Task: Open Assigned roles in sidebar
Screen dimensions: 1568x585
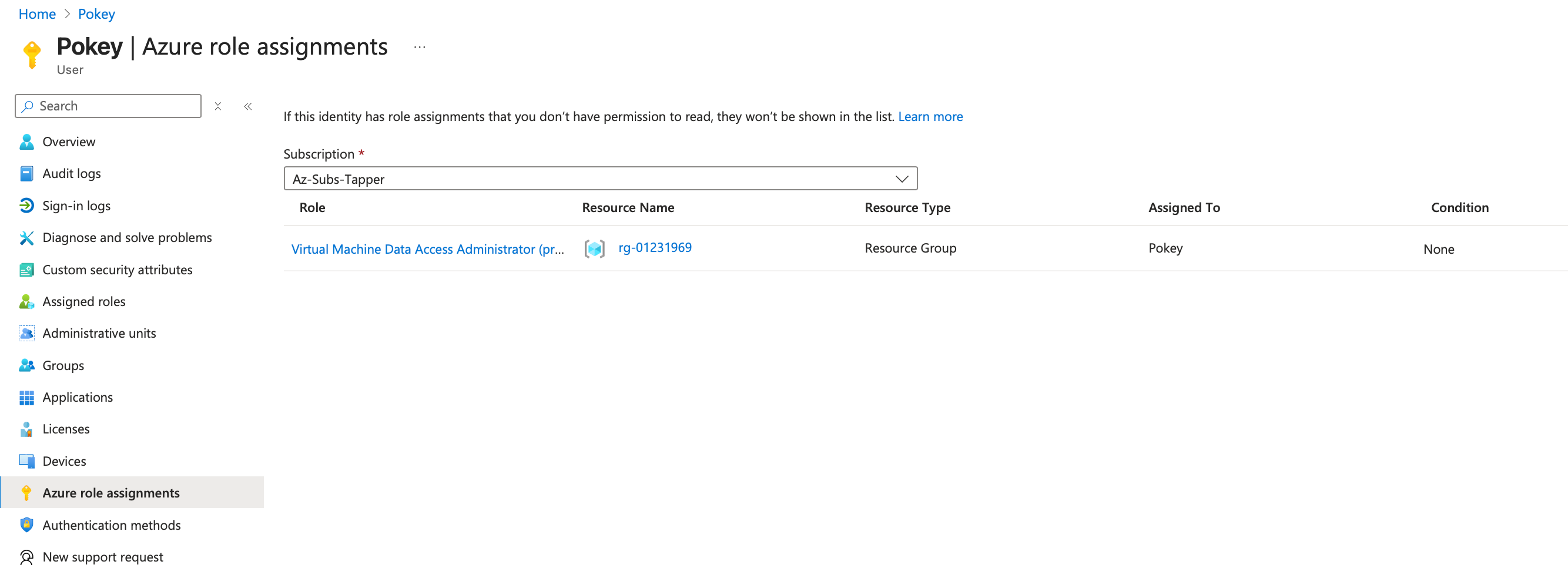Action: (84, 302)
